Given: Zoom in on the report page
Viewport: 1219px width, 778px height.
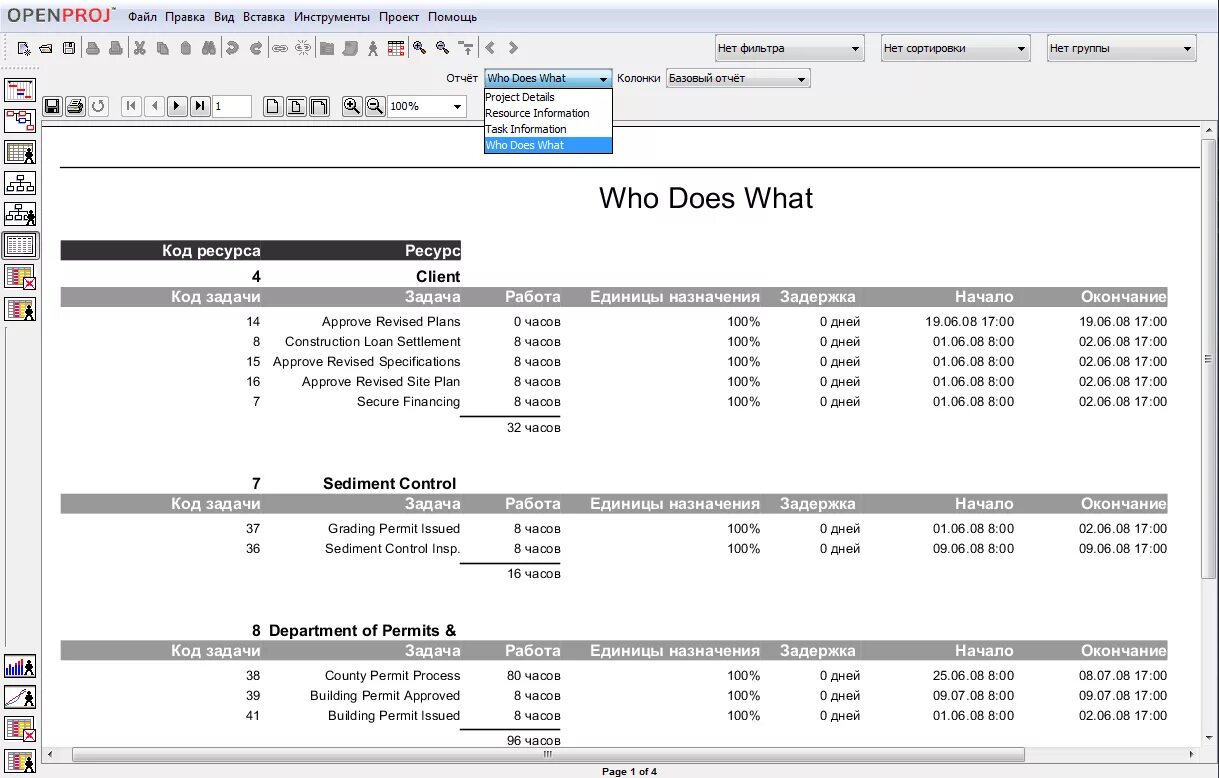Looking at the screenshot, I should (352, 105).
